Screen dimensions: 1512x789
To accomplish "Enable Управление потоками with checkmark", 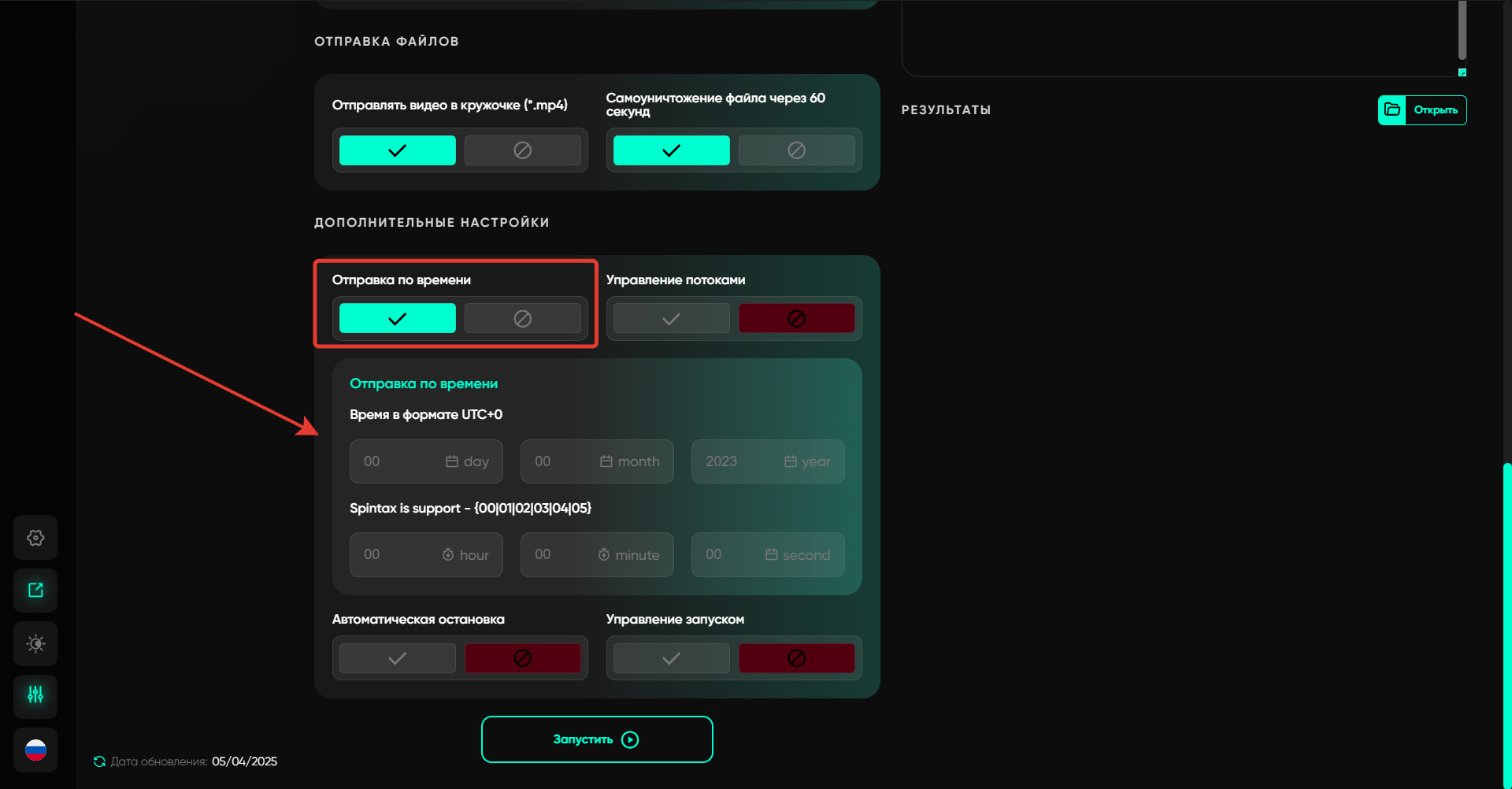I will coord(671,318).
